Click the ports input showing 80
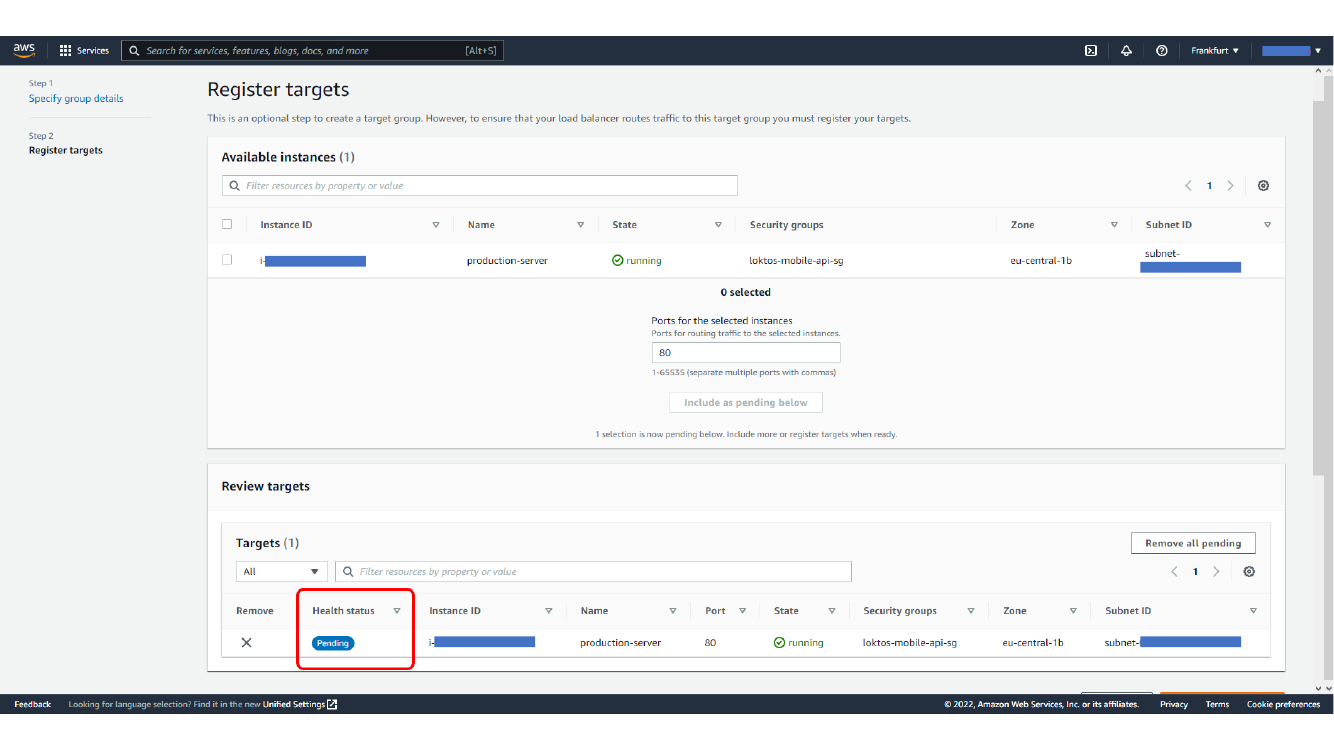 coord(746,353)
